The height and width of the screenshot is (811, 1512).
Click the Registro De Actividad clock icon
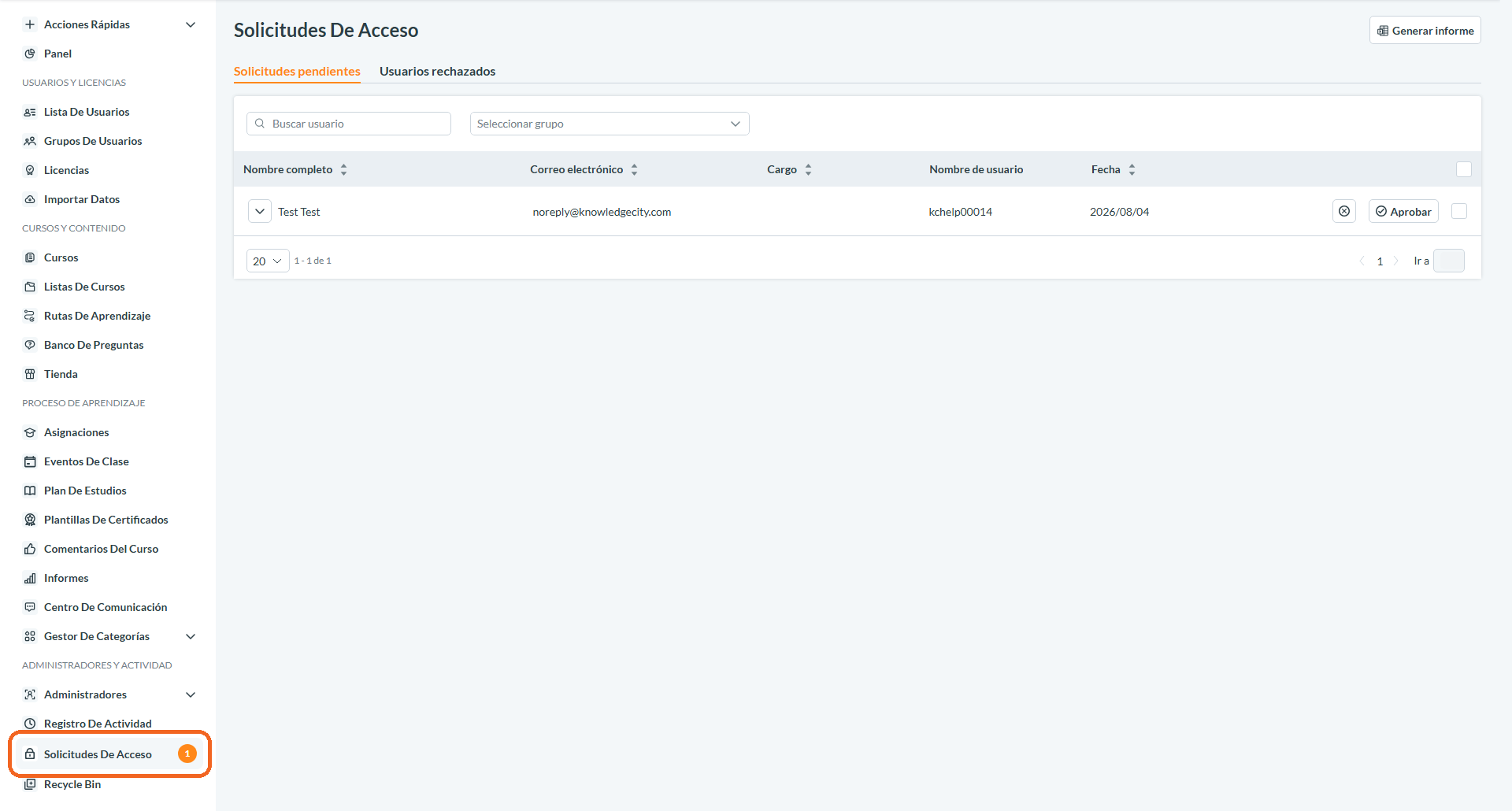coord(30,724)
